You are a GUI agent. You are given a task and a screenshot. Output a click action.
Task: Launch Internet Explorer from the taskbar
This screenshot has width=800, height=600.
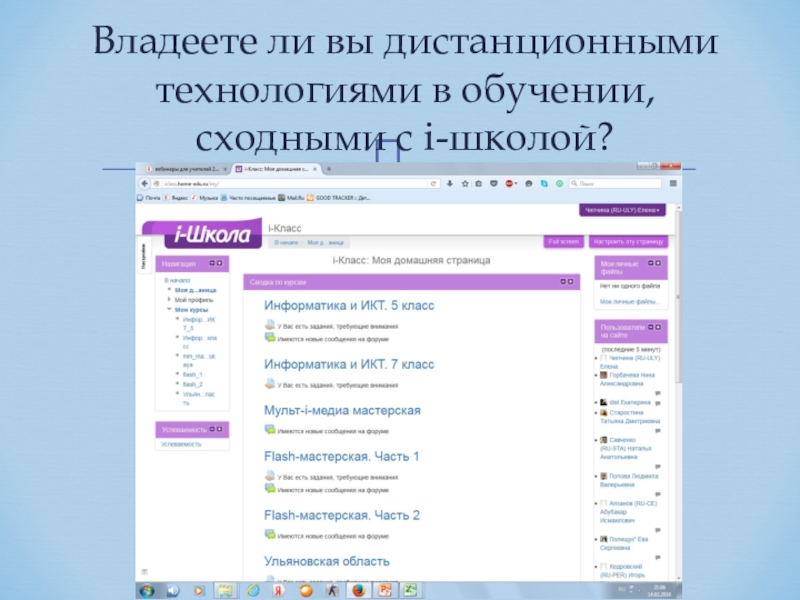point(253,591)
